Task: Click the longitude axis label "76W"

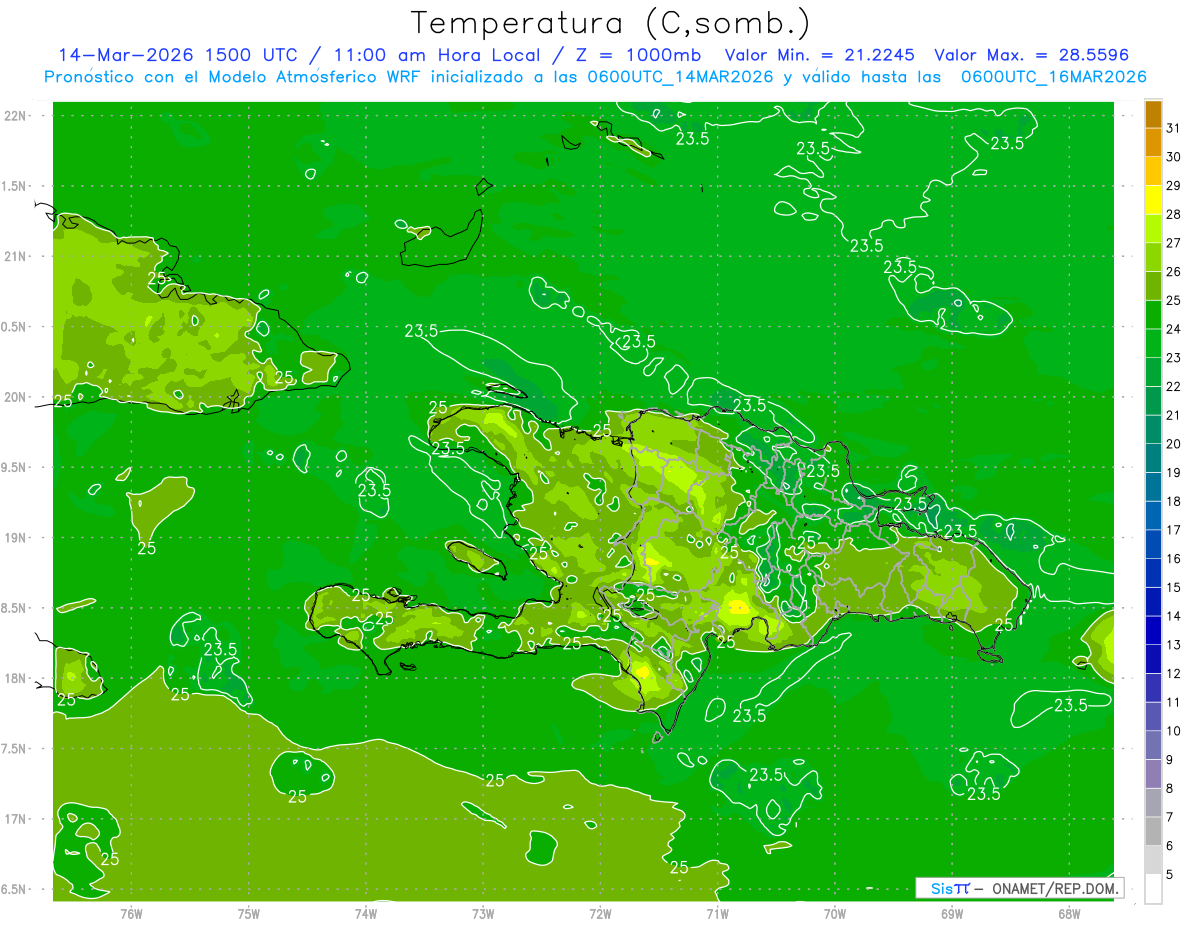Action: [x=131, y=913]
